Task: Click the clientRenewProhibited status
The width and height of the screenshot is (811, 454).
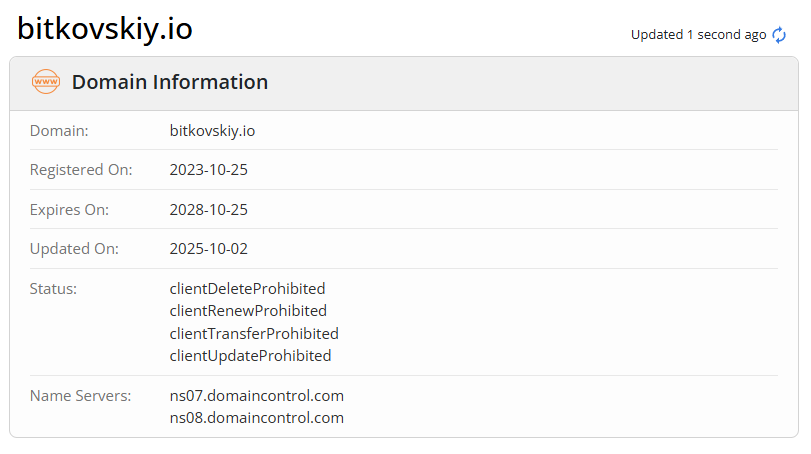Action: pyautogui.click(x=248, y=311)
